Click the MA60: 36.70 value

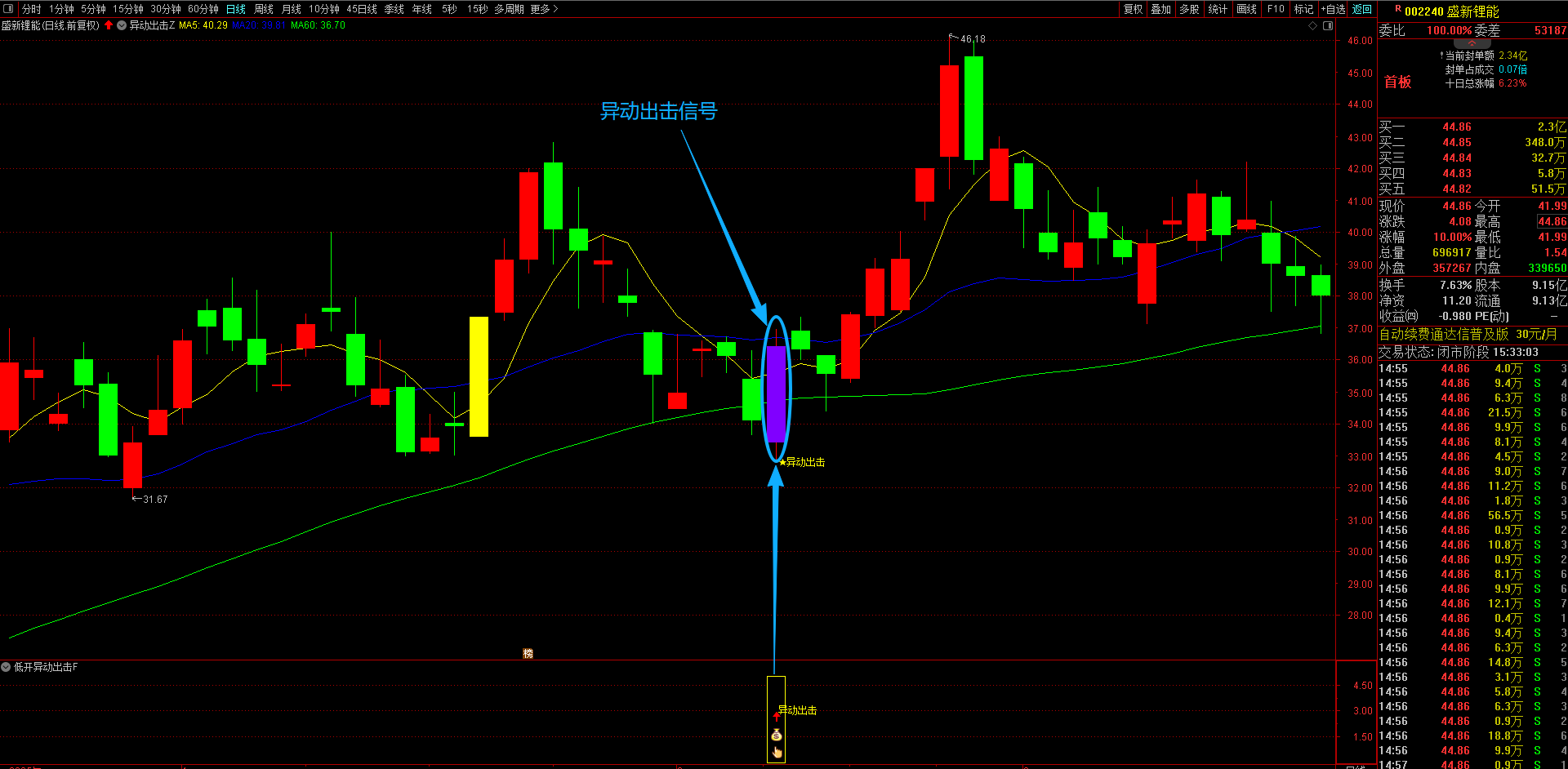(318, 25)
